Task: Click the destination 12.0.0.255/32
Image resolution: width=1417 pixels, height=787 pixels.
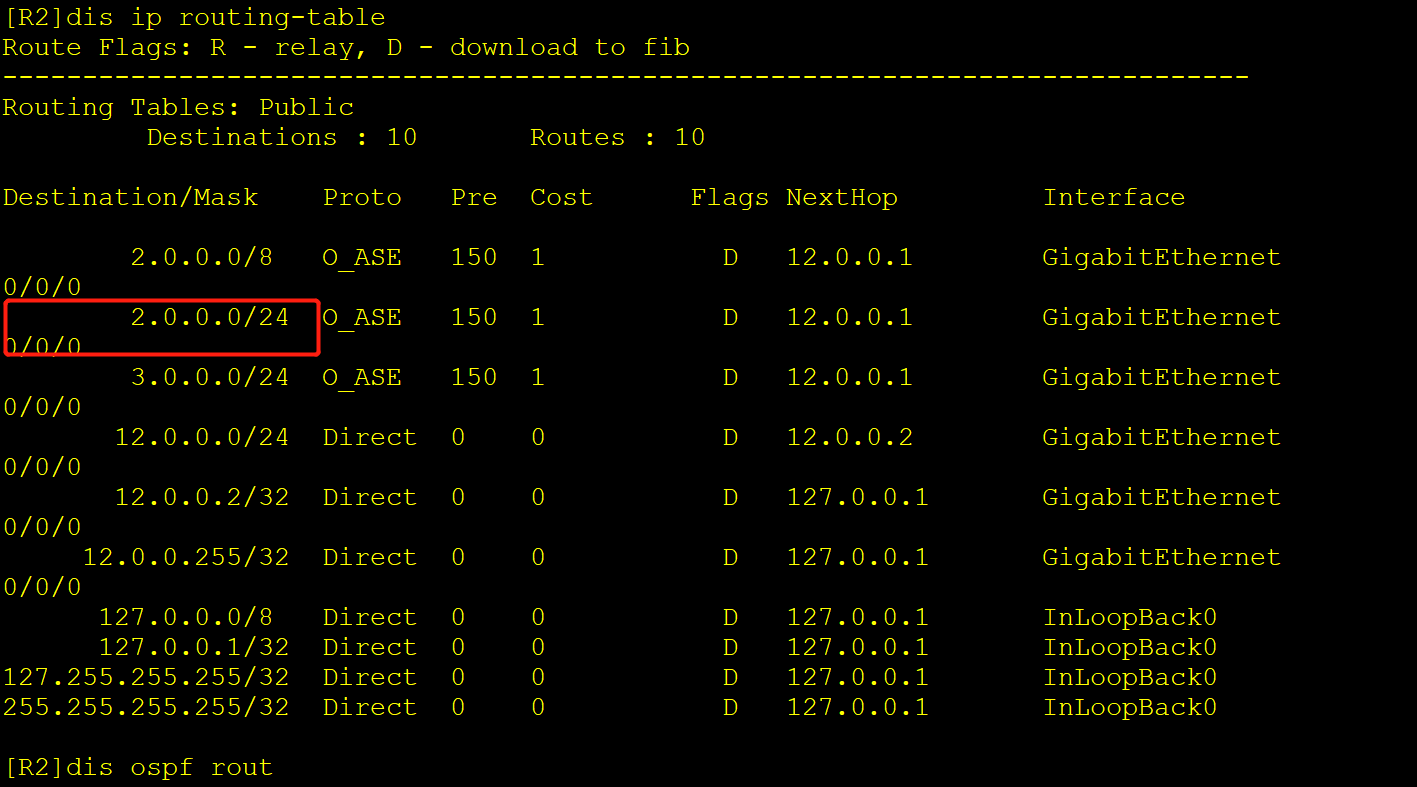Action: click(x=185, y=557)
